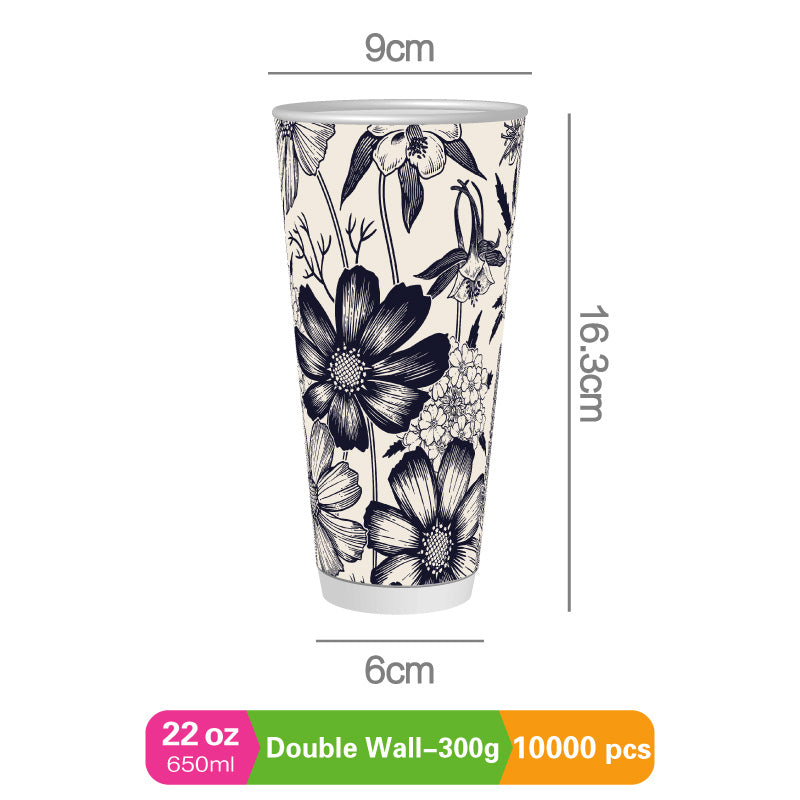Screen dimensions: 800x800
Task: Click the cup's silver top rim
Action: click(399, 111)
